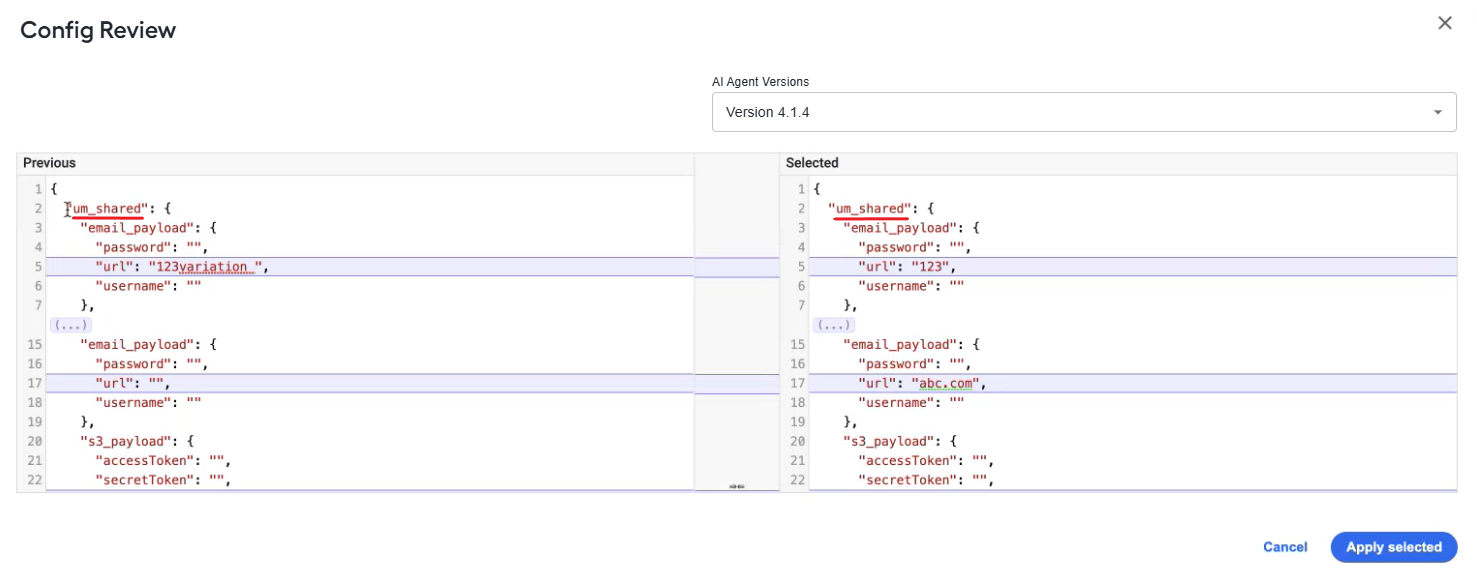This screenshot has width=1477, height=576.
Task: Click "accessToken" line in Previous pane
Action: pyautogui.click(x=164, y=461)
